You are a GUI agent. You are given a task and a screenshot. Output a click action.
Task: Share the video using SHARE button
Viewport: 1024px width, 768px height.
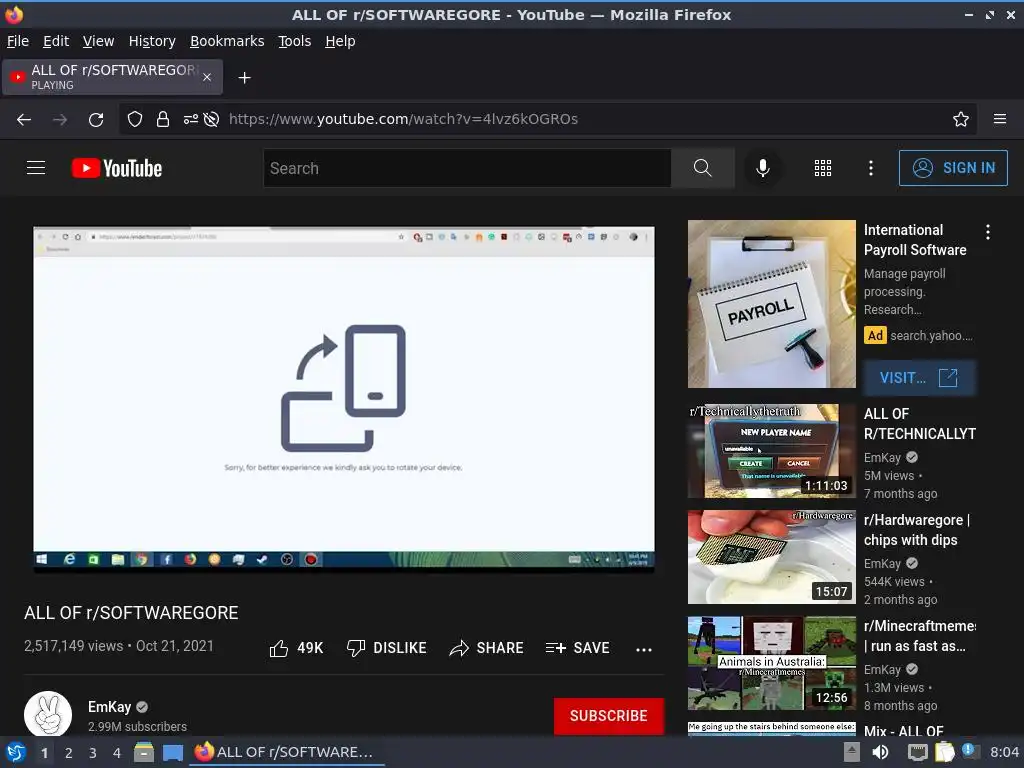(x=487, y=648)
